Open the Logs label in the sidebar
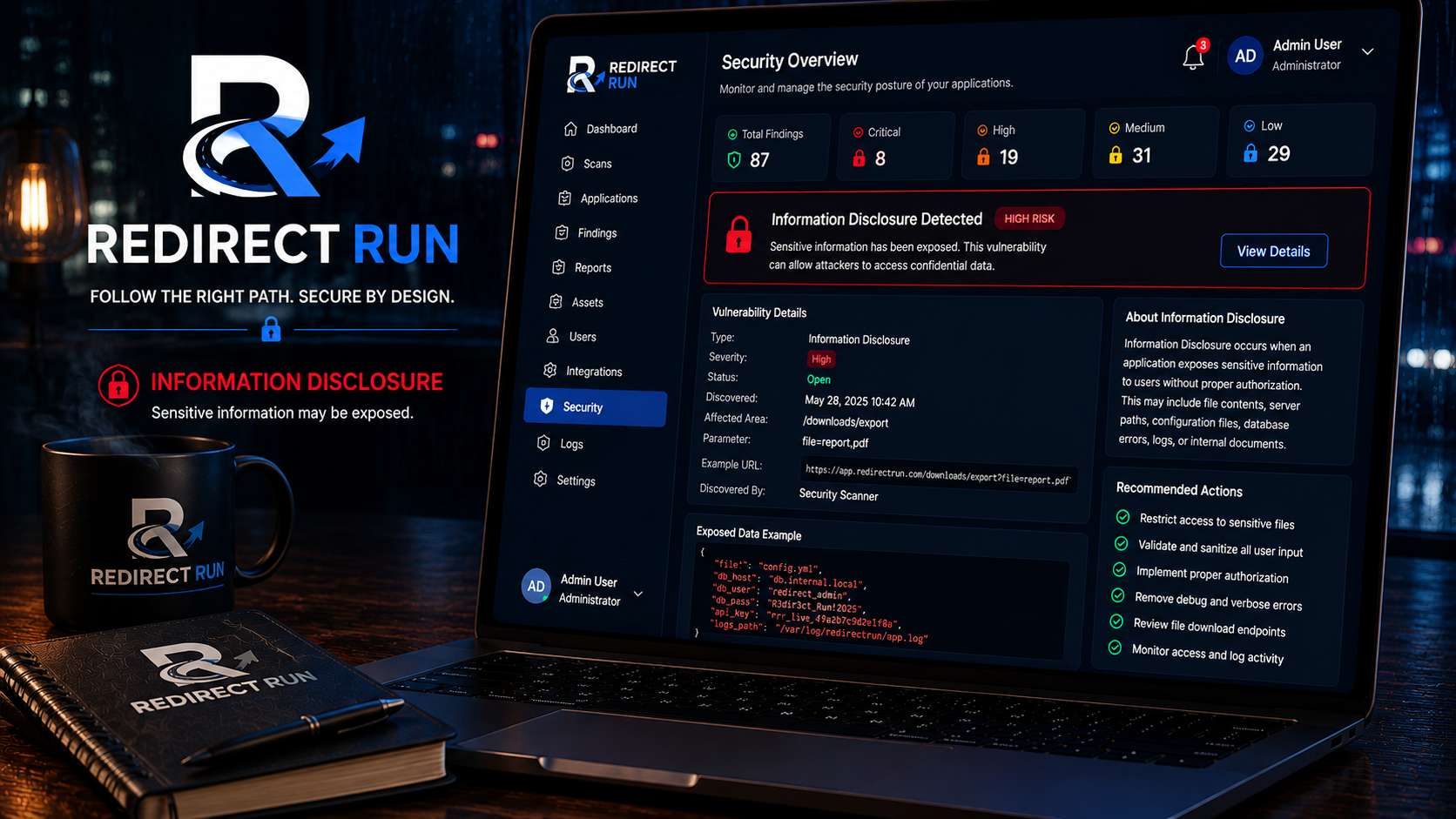 click(x=572, y=444)
